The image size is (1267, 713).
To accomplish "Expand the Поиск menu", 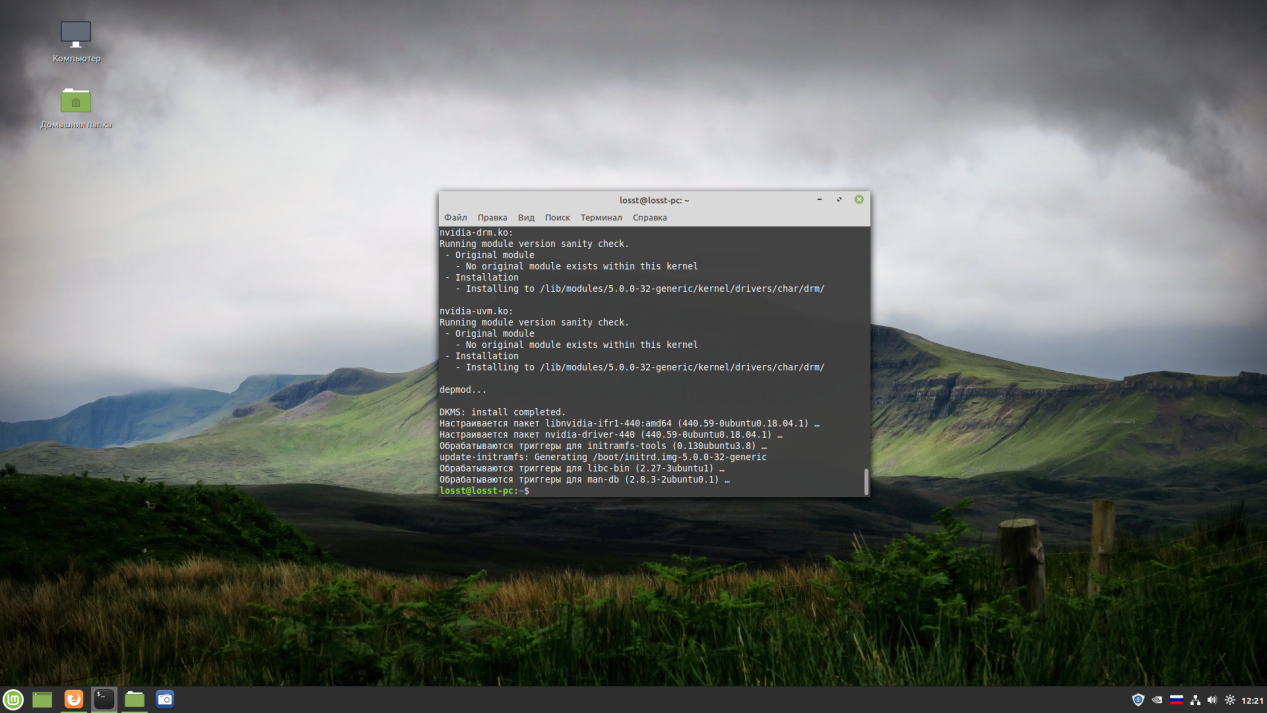I will click(x=557, y=217).
